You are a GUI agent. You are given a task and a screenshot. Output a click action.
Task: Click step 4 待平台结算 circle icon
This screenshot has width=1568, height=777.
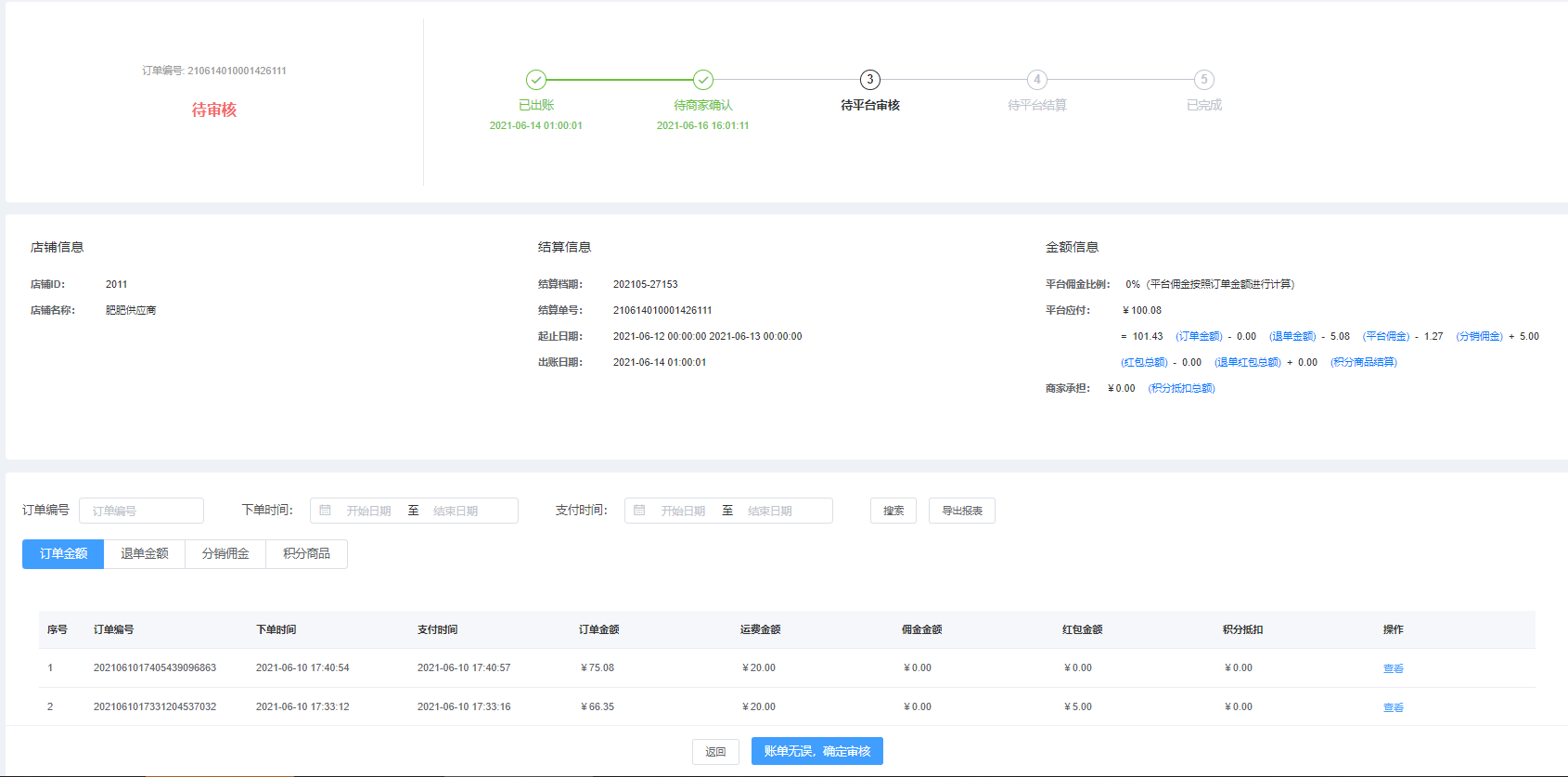coord(1036,80)
